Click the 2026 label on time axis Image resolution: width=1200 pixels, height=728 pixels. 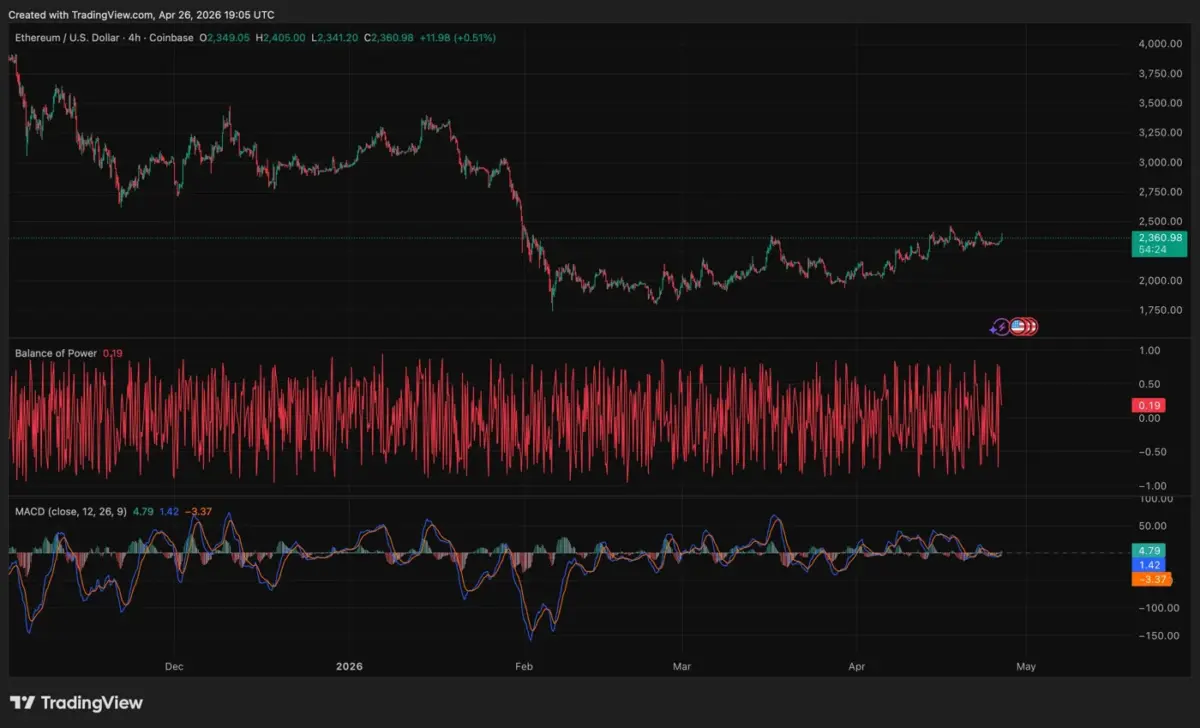pos(349,666)
